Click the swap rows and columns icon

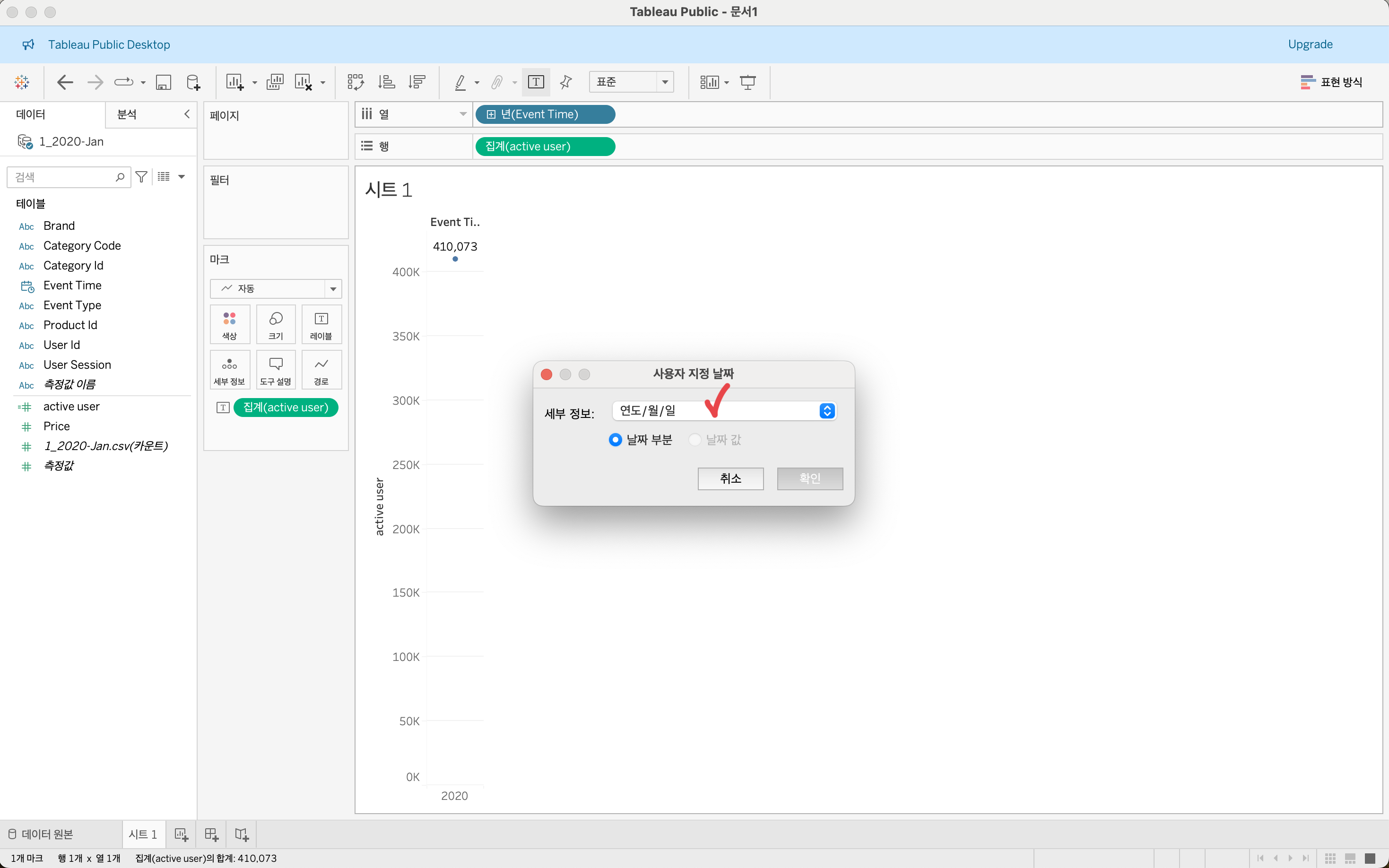point(355,82)
